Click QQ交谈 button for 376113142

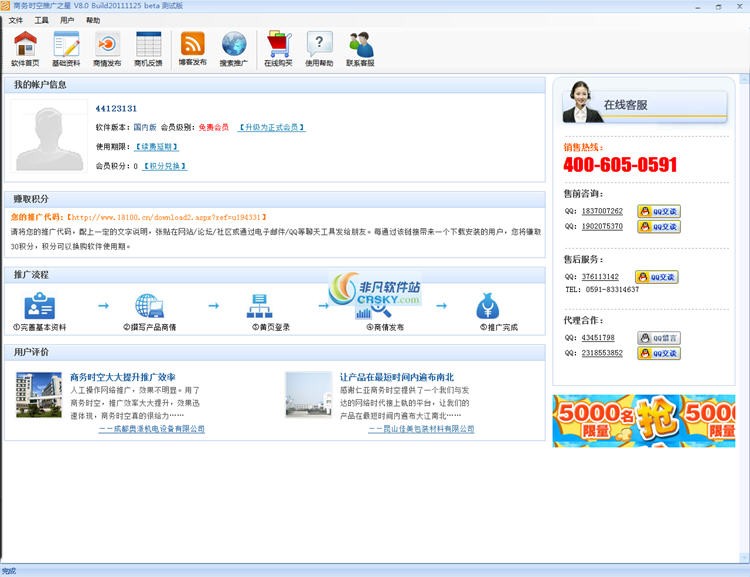pos(657,277)
